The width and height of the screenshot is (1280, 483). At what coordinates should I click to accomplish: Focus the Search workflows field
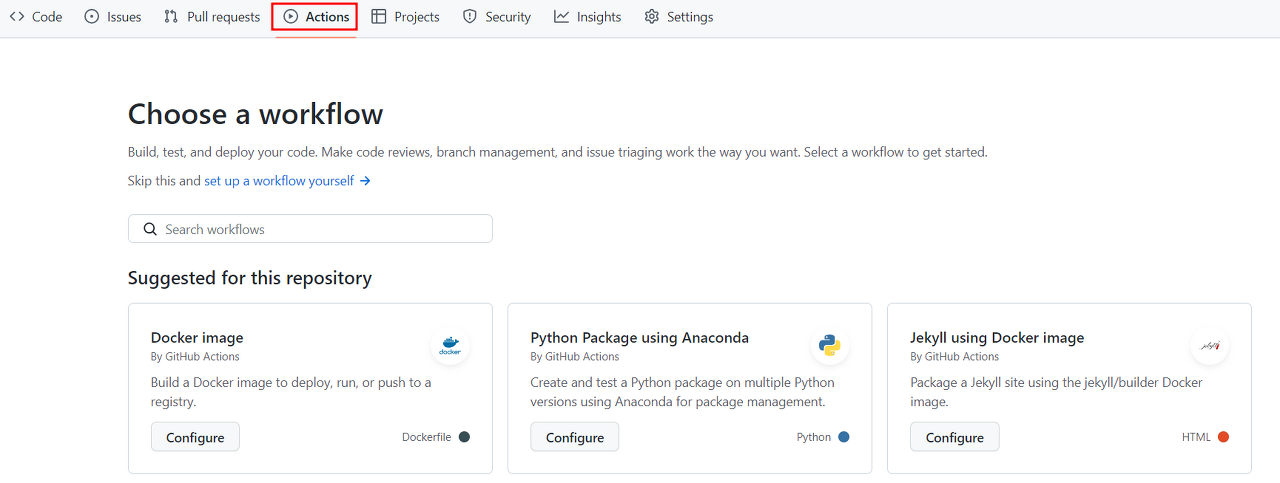click(320, 229)
